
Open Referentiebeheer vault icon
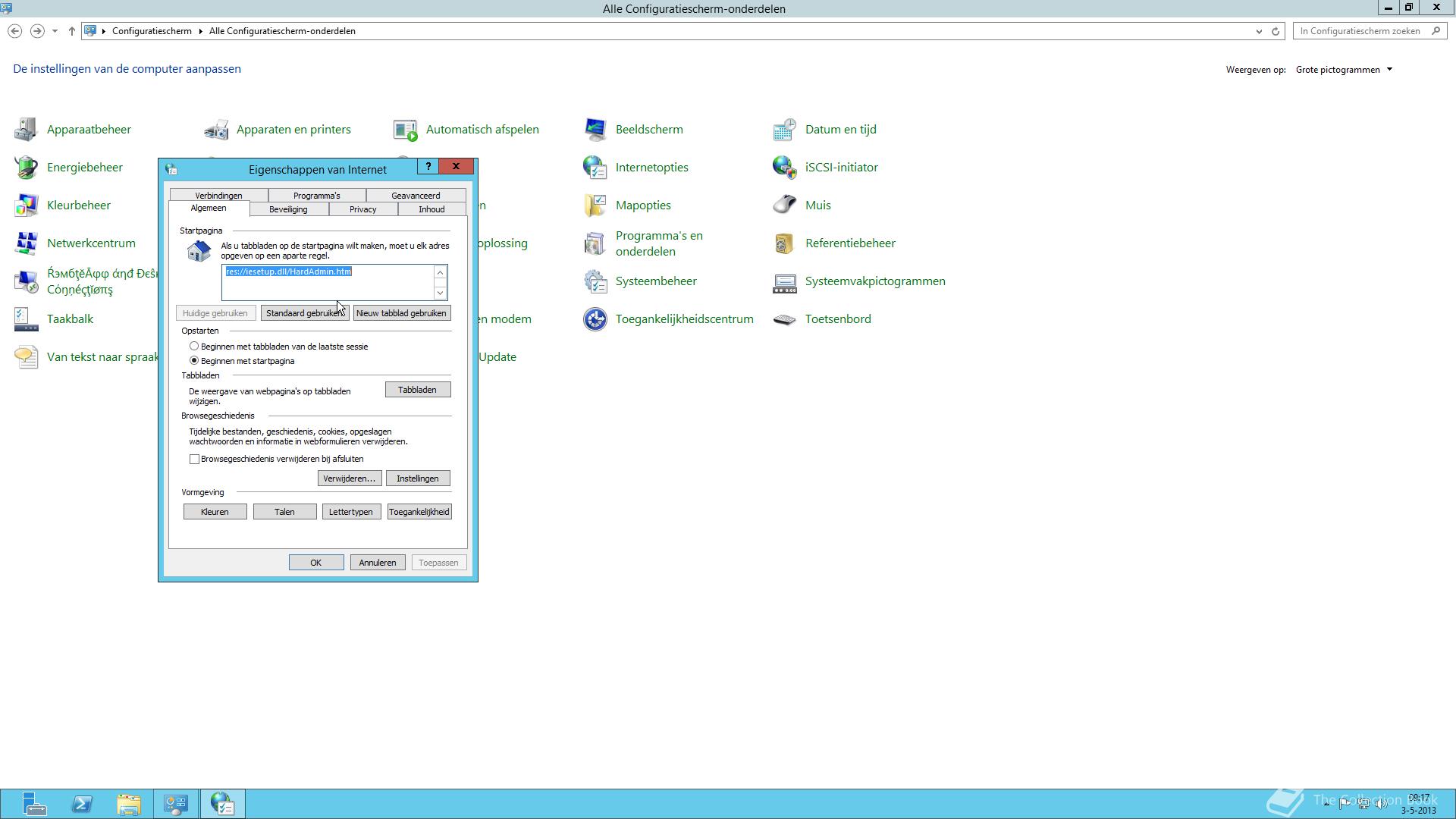pos(785,243)
